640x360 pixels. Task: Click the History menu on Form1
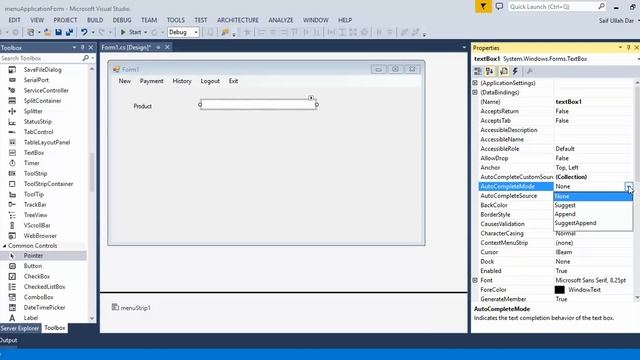[x=182, y=81]
